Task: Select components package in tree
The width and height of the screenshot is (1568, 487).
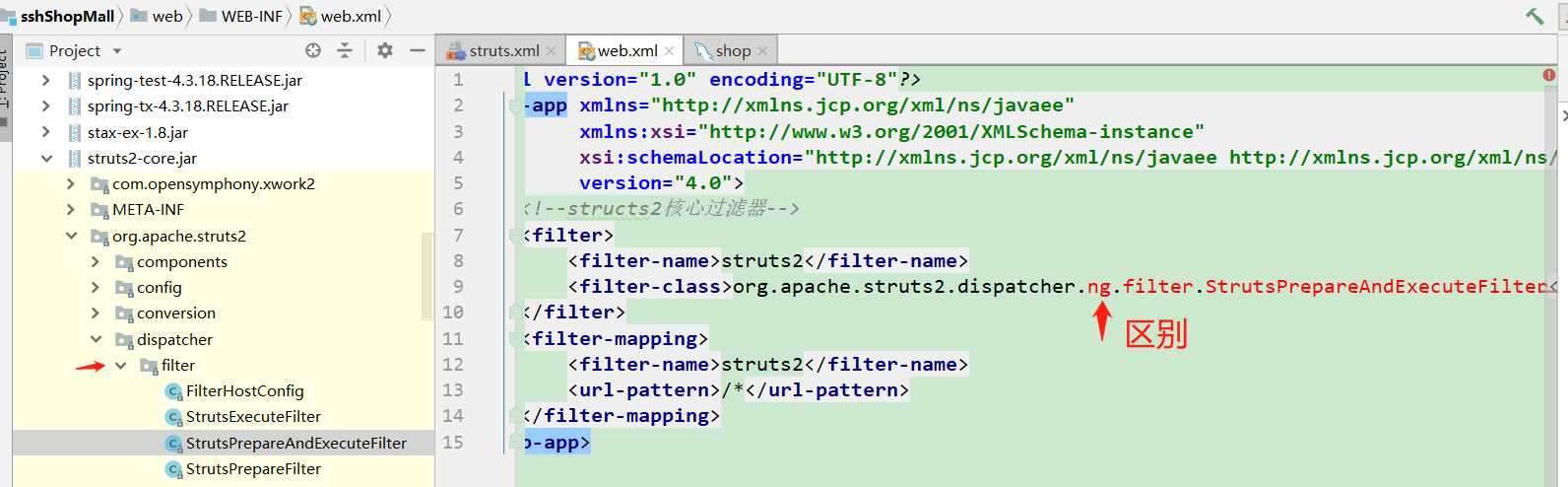Action: (x=181, y=261)
